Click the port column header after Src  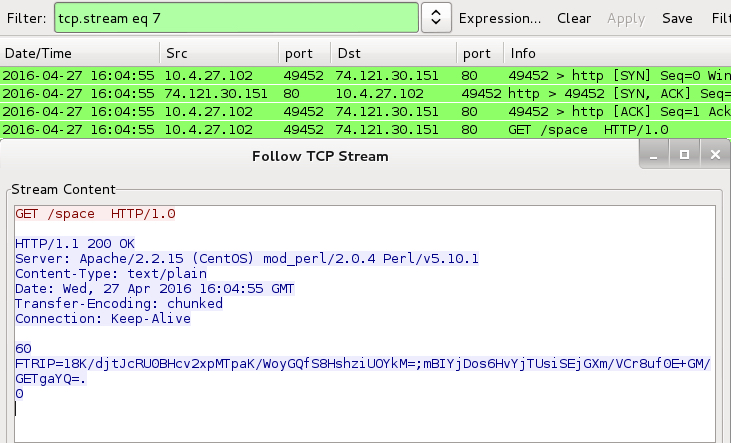(299, 53)
